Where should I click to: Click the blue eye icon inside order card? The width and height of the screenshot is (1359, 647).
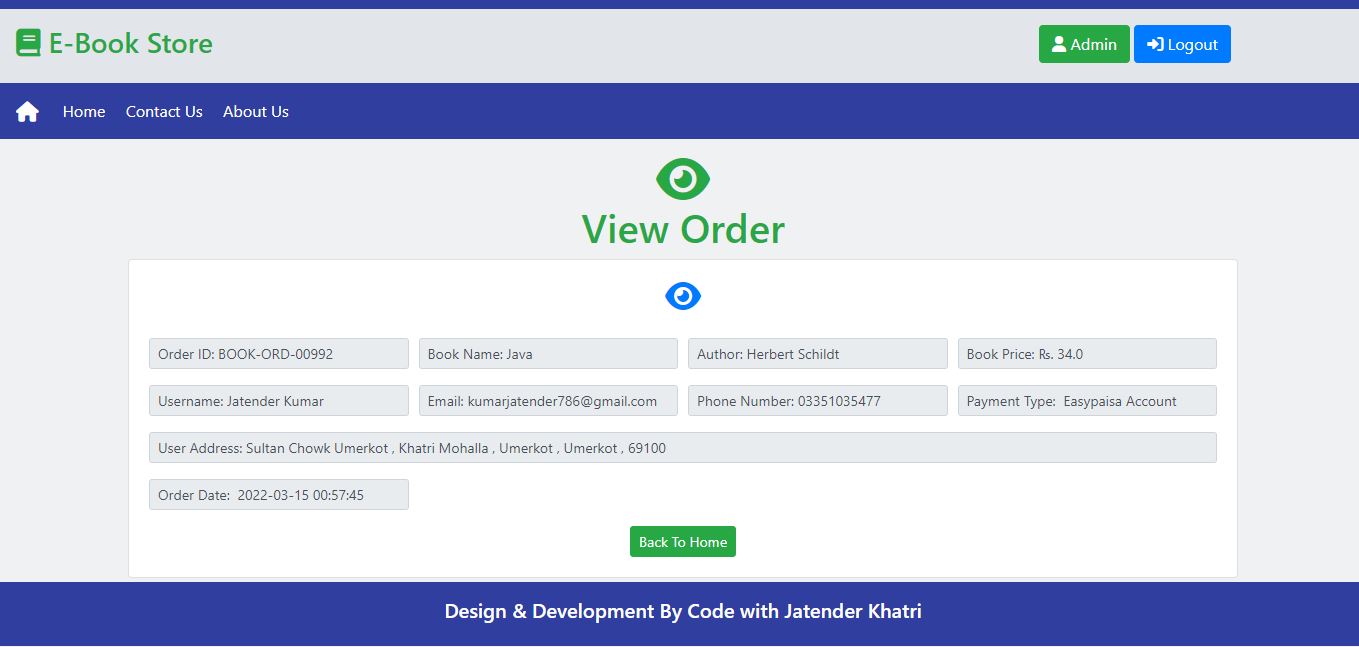click(683, 296)
